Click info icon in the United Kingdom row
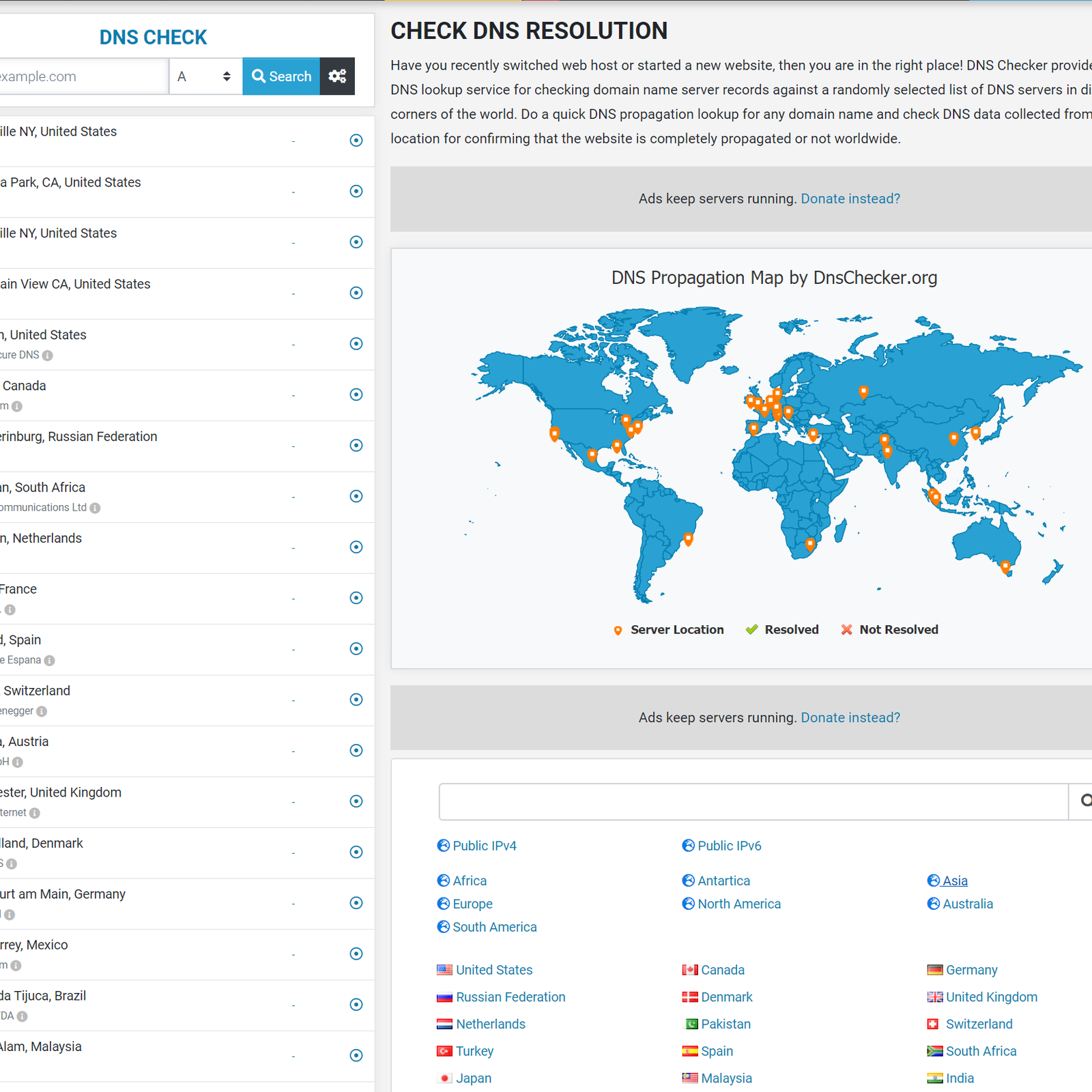The height and width of the screenshot is (1092, 1092). [x=35, y=813]
